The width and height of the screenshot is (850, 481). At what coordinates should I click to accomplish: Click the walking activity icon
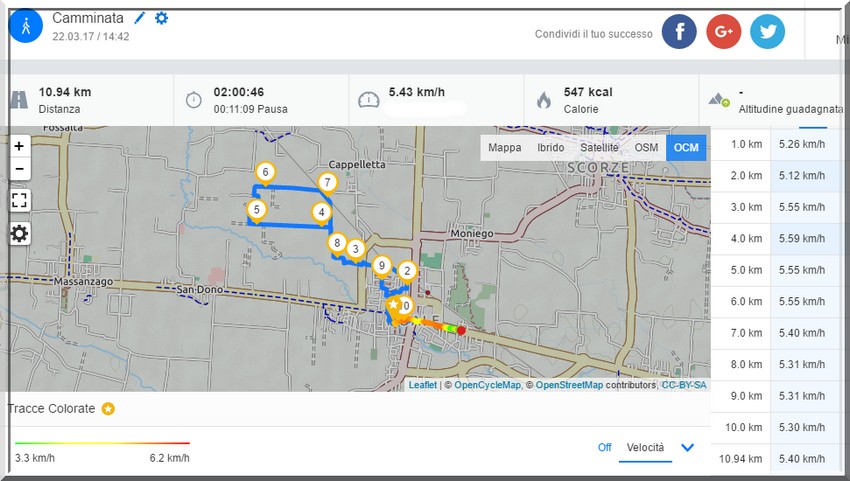point(25,26)
